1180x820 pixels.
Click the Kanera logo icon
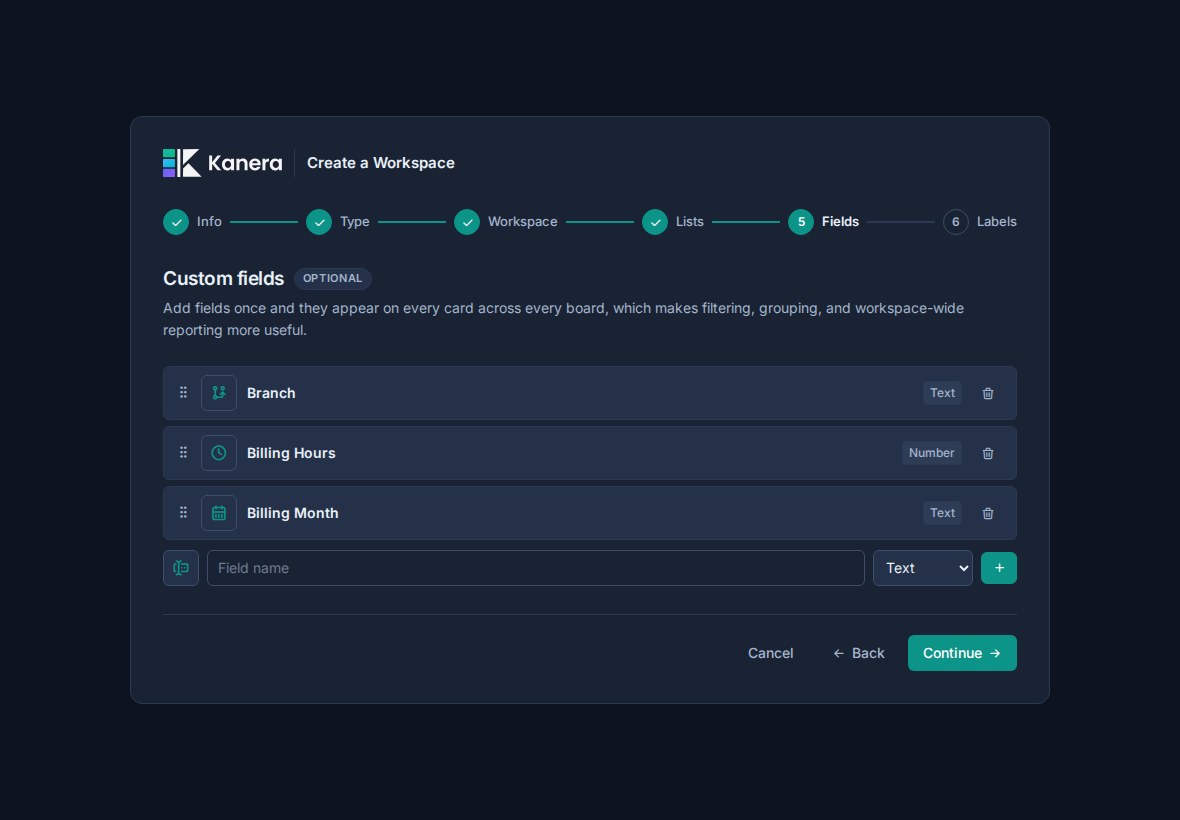click(x=181, y=162)
